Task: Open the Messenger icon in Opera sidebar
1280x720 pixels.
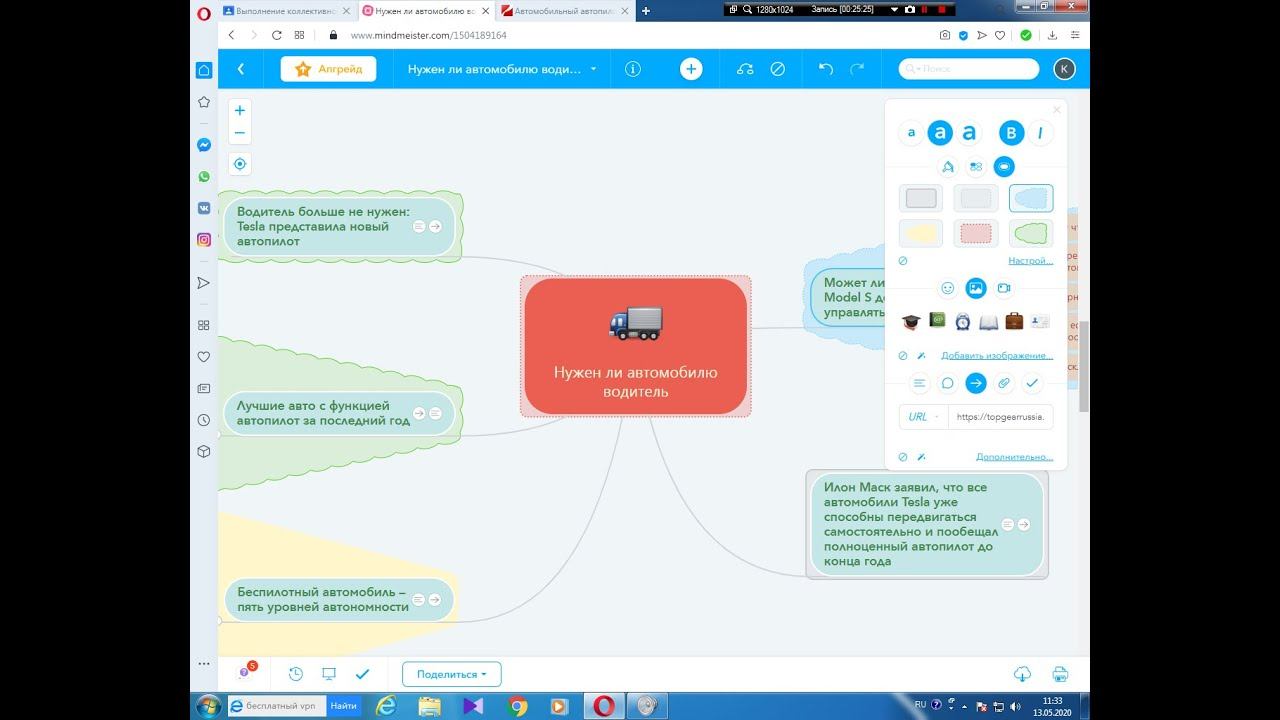Action: pos(204,145)
